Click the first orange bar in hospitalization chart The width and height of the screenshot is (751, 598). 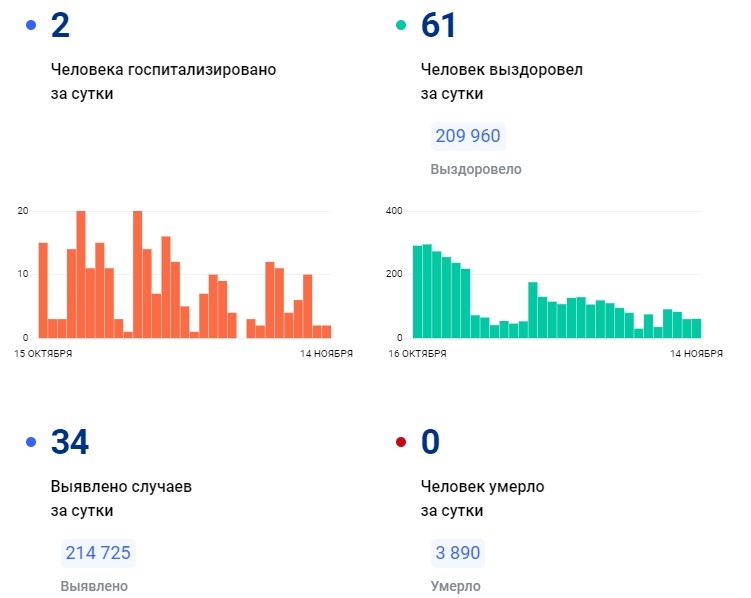tap(43, 290)
